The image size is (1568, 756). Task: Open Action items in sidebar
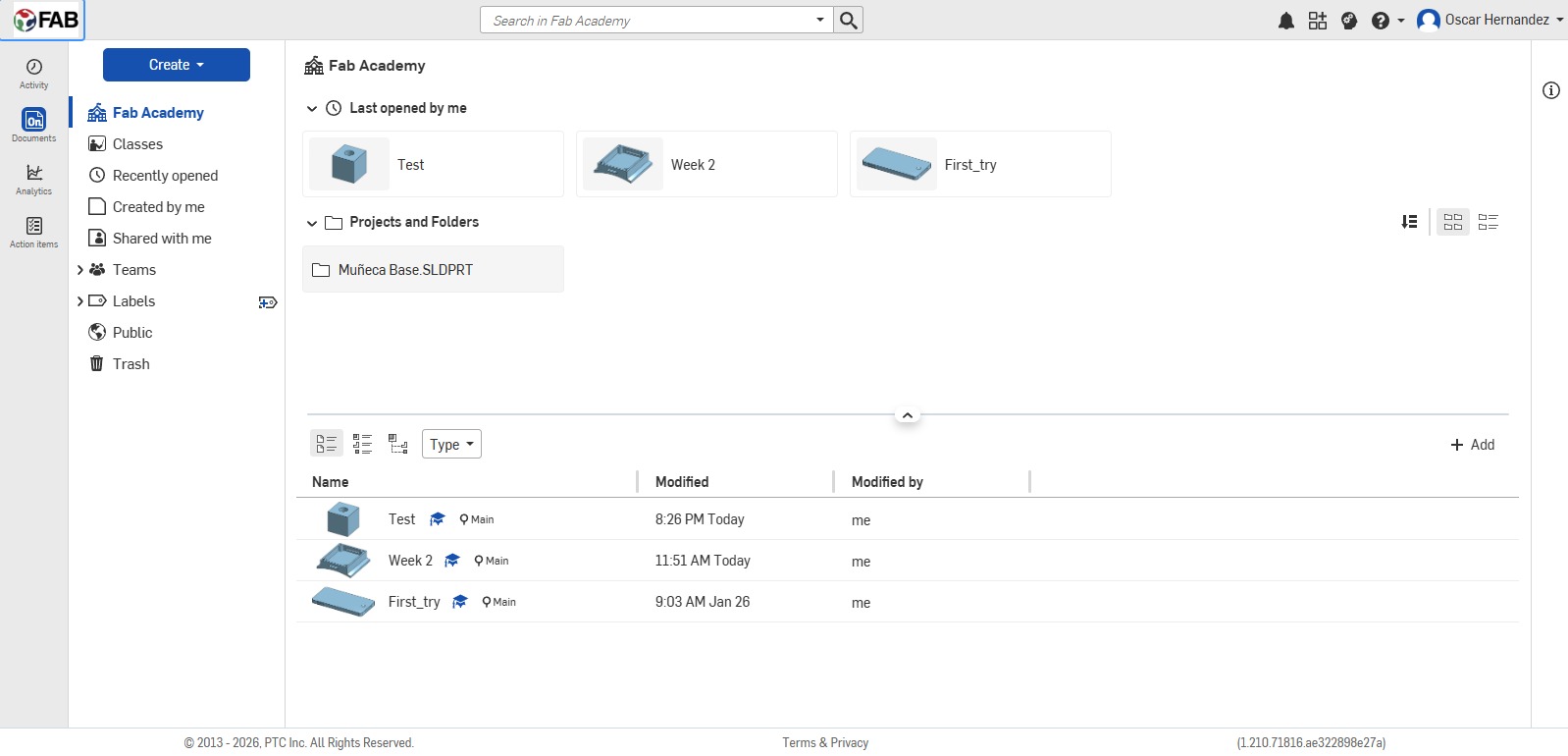(x=34, y=232)
